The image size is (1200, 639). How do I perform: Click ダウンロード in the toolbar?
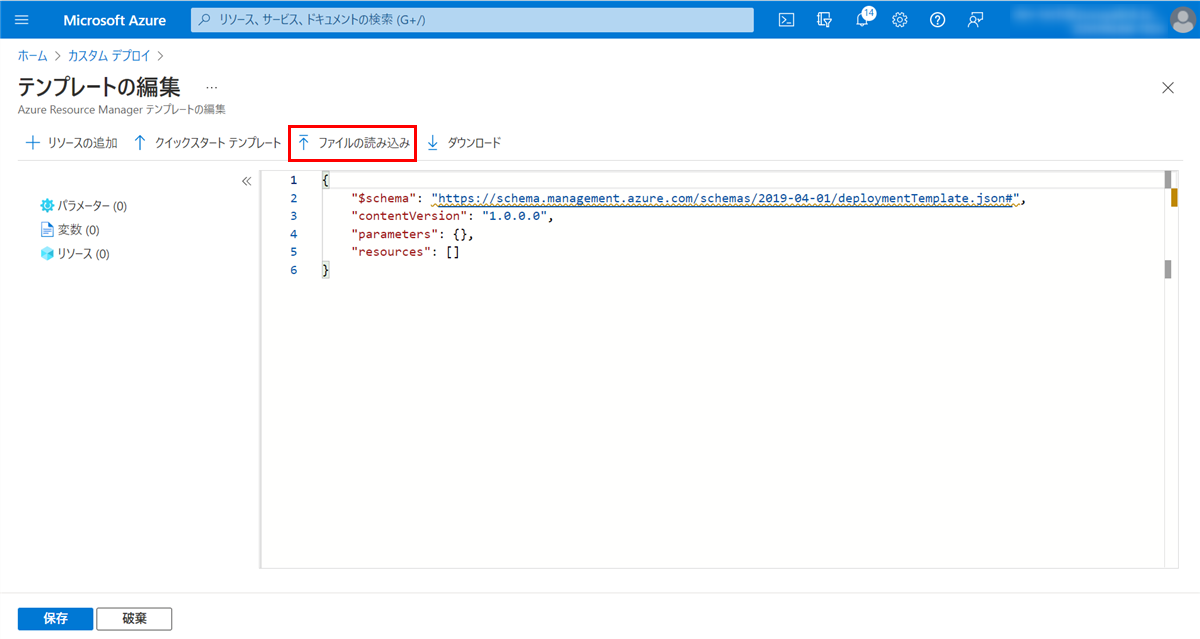[x=464, y=143]
